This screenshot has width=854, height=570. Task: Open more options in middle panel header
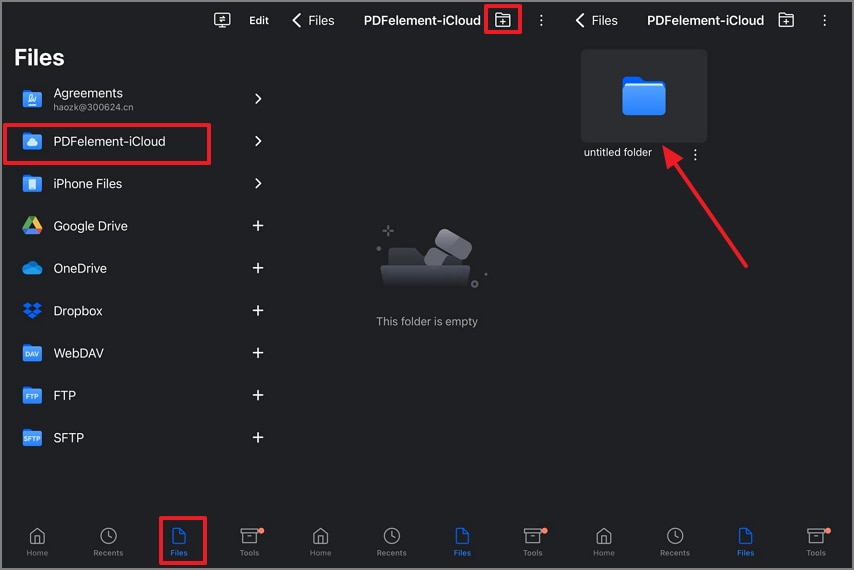coord(541,21)
